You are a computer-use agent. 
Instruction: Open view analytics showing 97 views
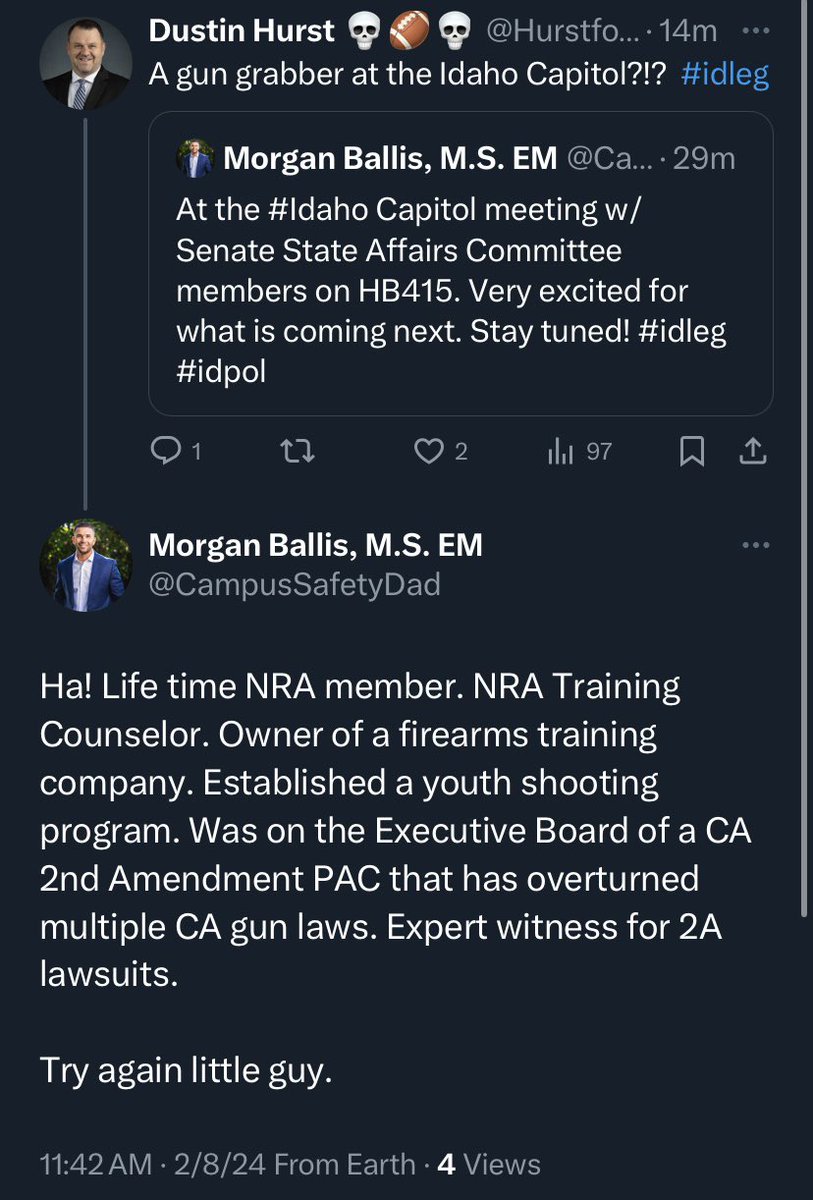pyautogui.click(x=580, y=453)
